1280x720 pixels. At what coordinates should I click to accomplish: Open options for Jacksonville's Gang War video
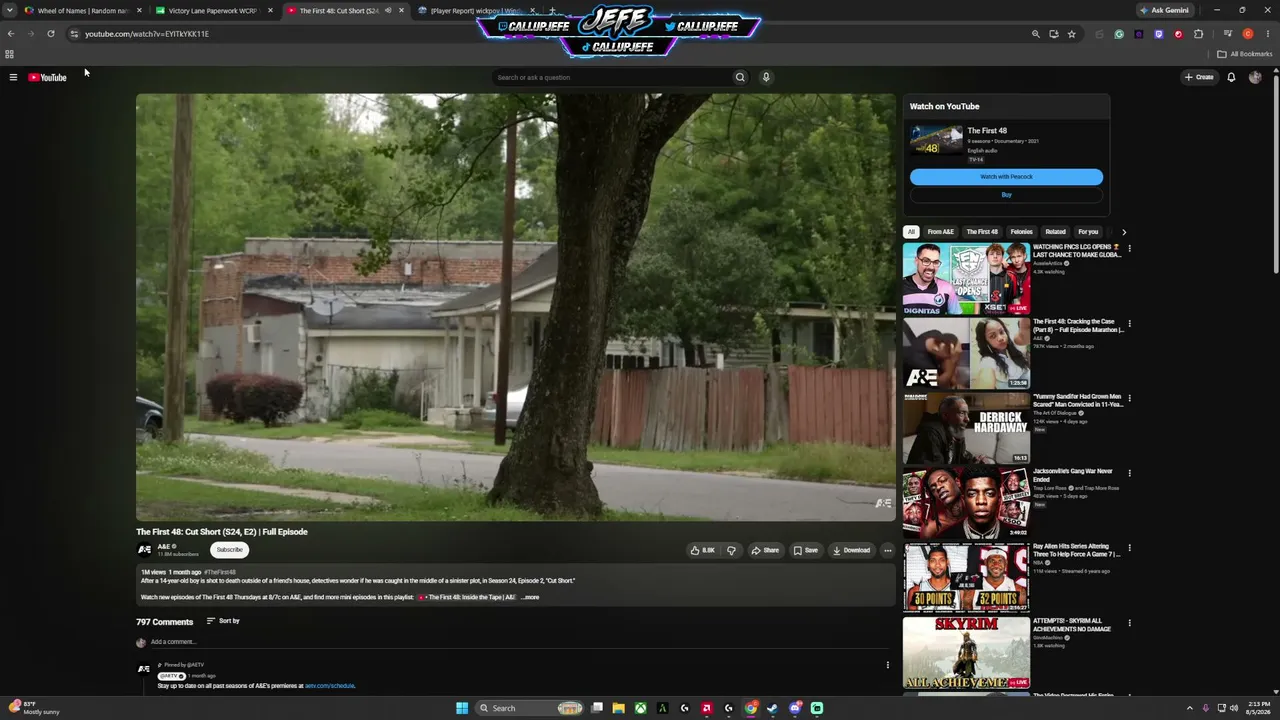1129,473
